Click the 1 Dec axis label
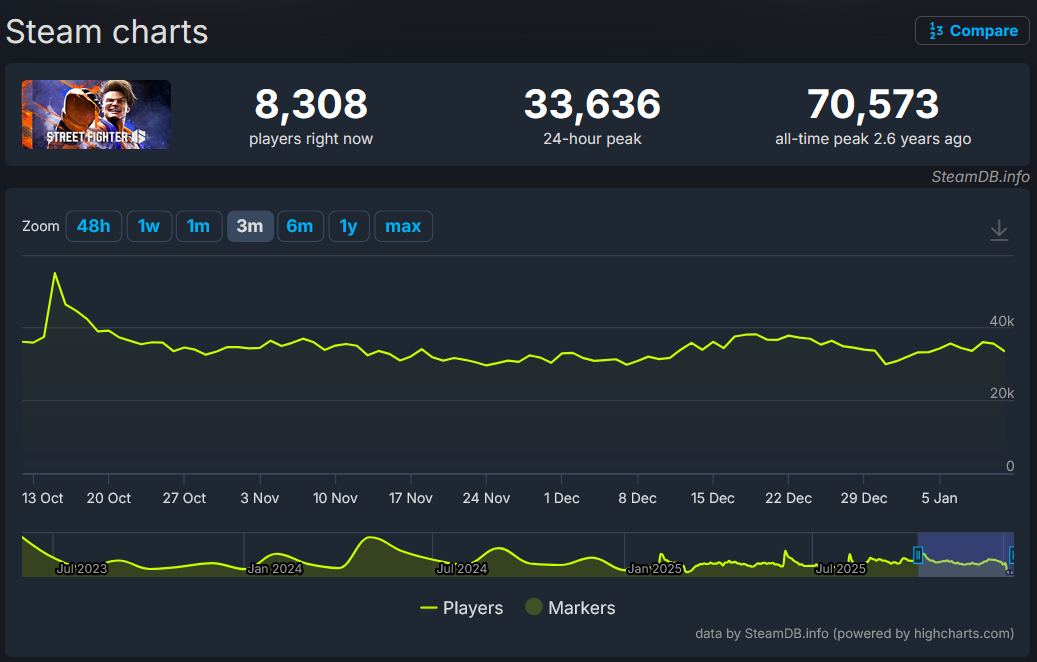 (x=561, y=498)
